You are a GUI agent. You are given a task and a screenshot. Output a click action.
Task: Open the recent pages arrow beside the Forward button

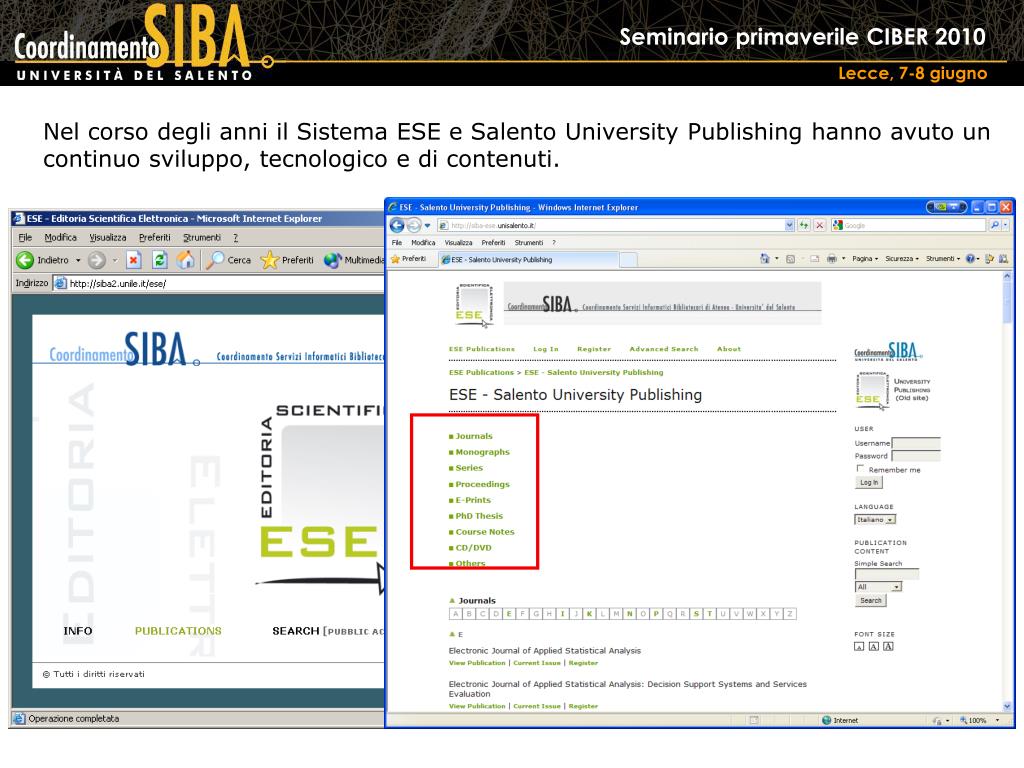click(x=428, y=225)
